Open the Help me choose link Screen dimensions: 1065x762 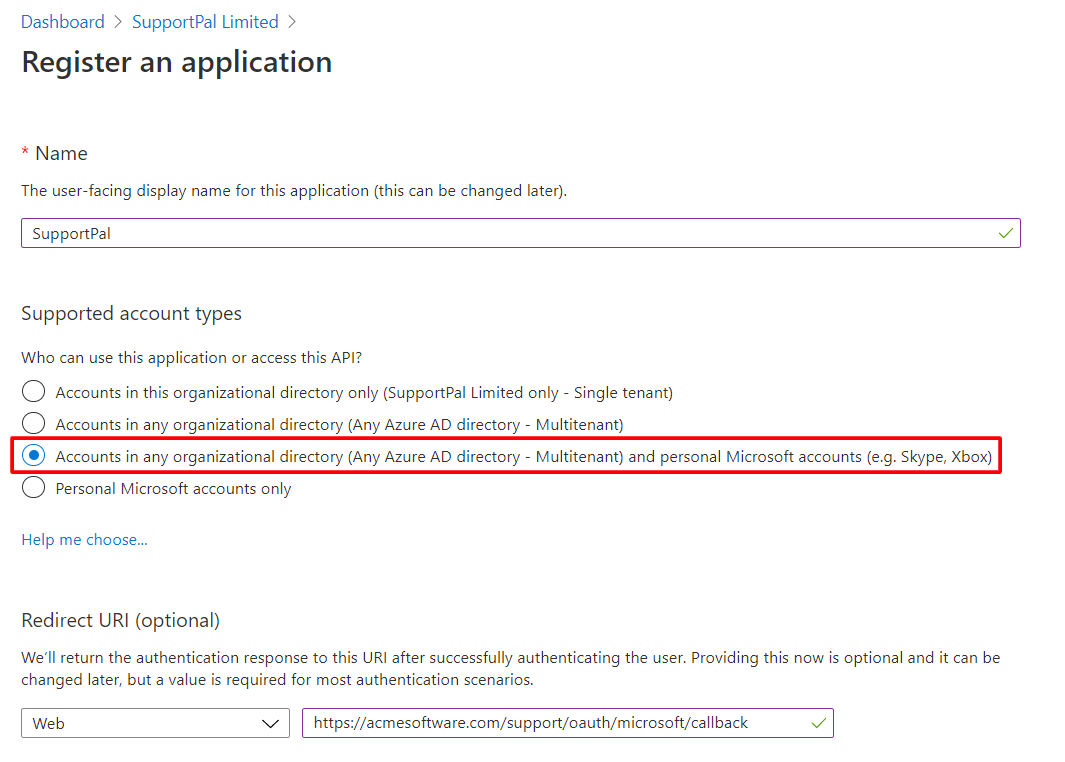coord(84,539)
